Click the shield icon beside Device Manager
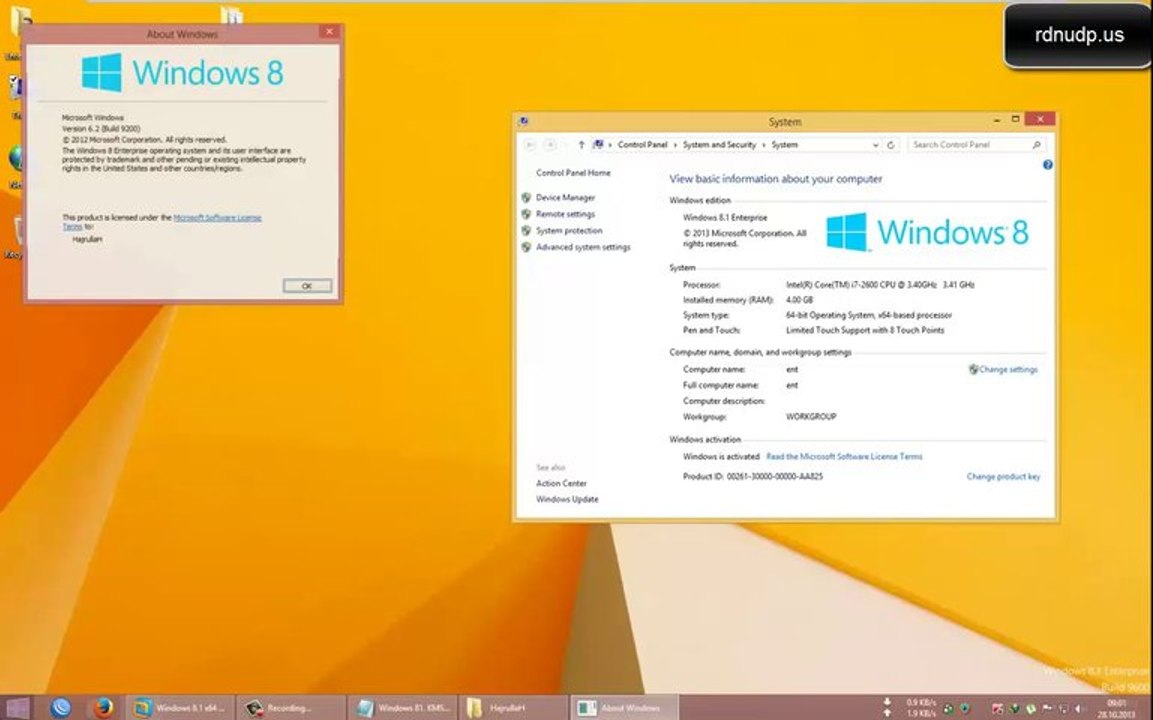1153x720 pixels. pyautogui.click(x=526, y=197)
